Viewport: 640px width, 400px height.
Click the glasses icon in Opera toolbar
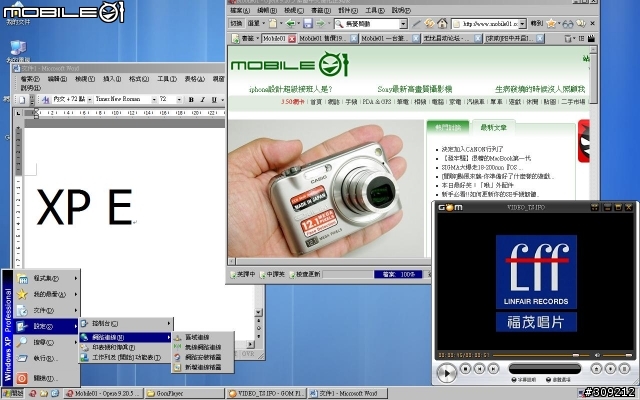pos(567,24)
